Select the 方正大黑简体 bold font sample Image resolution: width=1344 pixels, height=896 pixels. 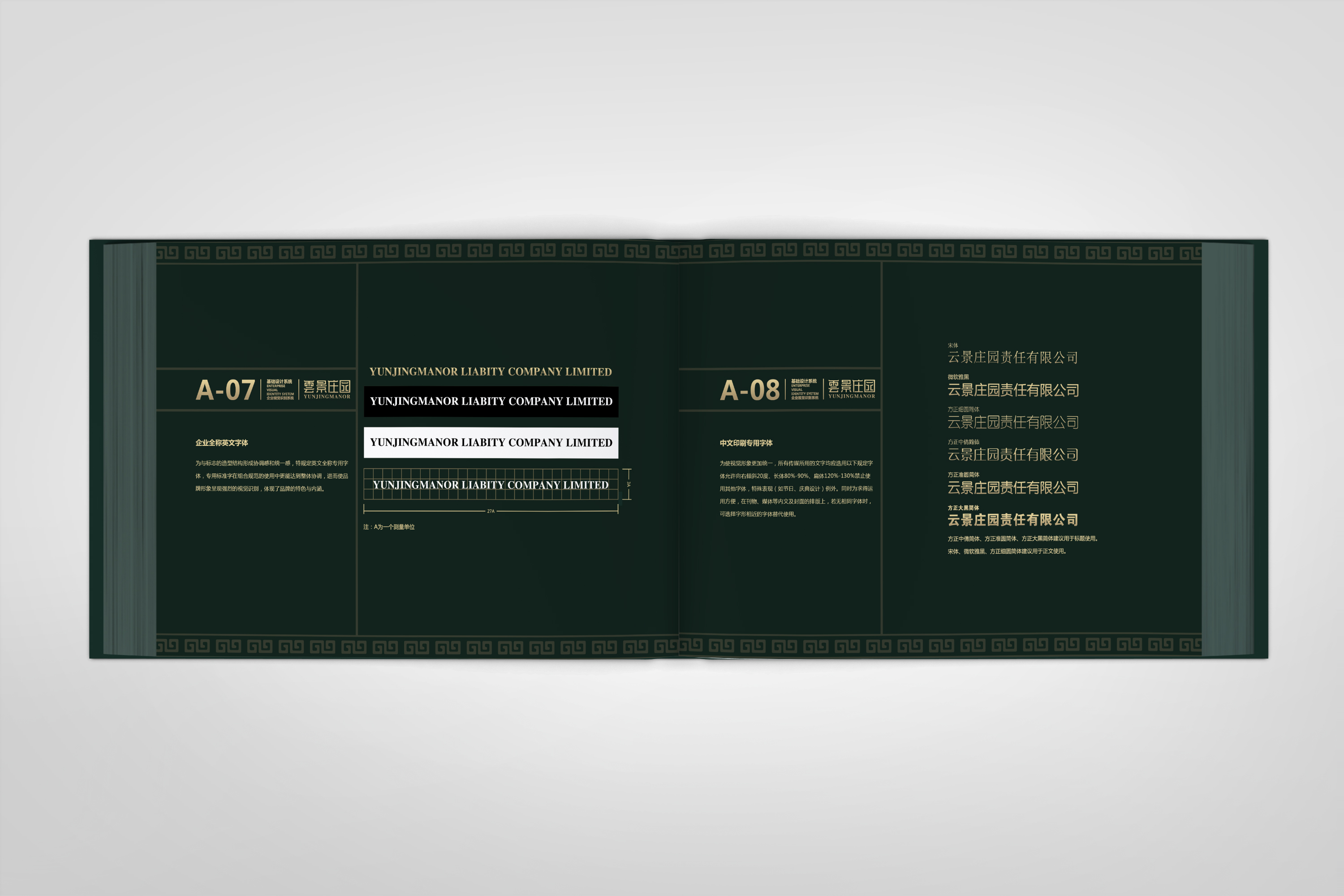point(1012,520)
